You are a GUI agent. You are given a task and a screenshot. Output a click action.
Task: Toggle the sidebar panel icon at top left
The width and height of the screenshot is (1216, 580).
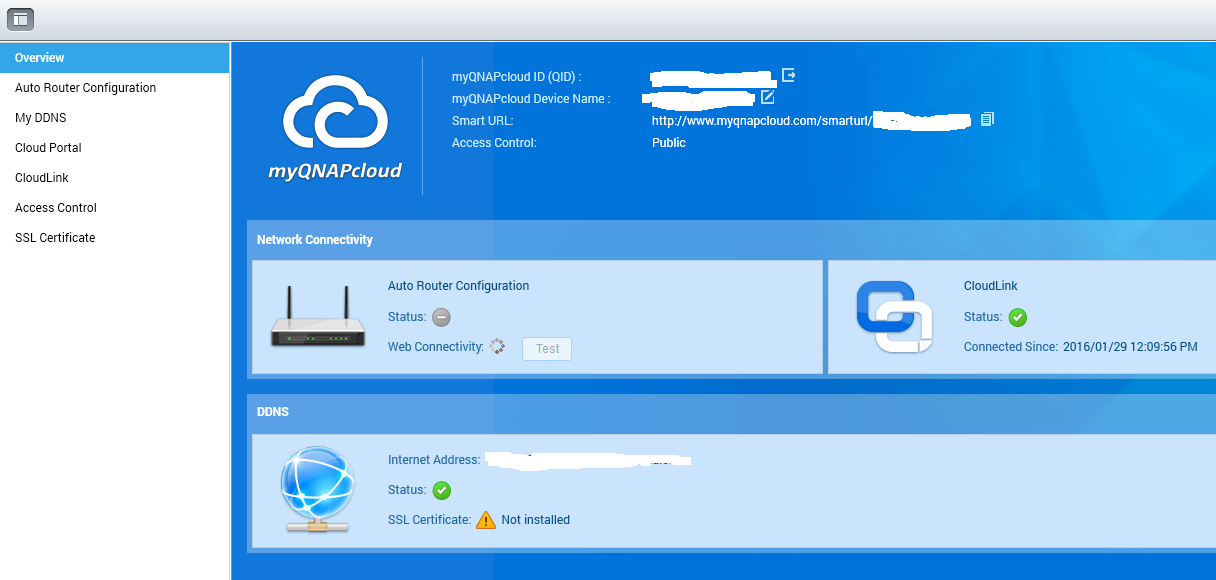20,19
